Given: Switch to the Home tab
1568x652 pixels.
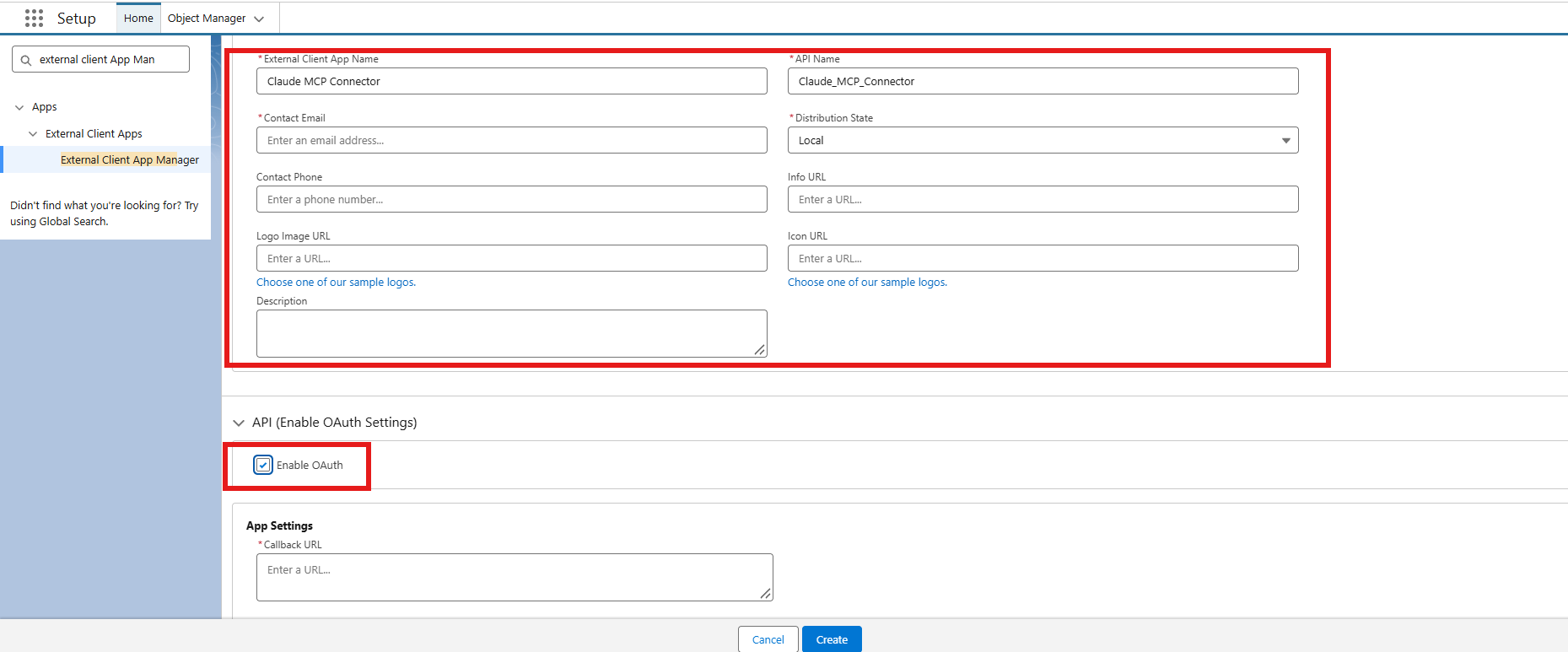Looking at the screenshot, I should [x=138, y=18].
